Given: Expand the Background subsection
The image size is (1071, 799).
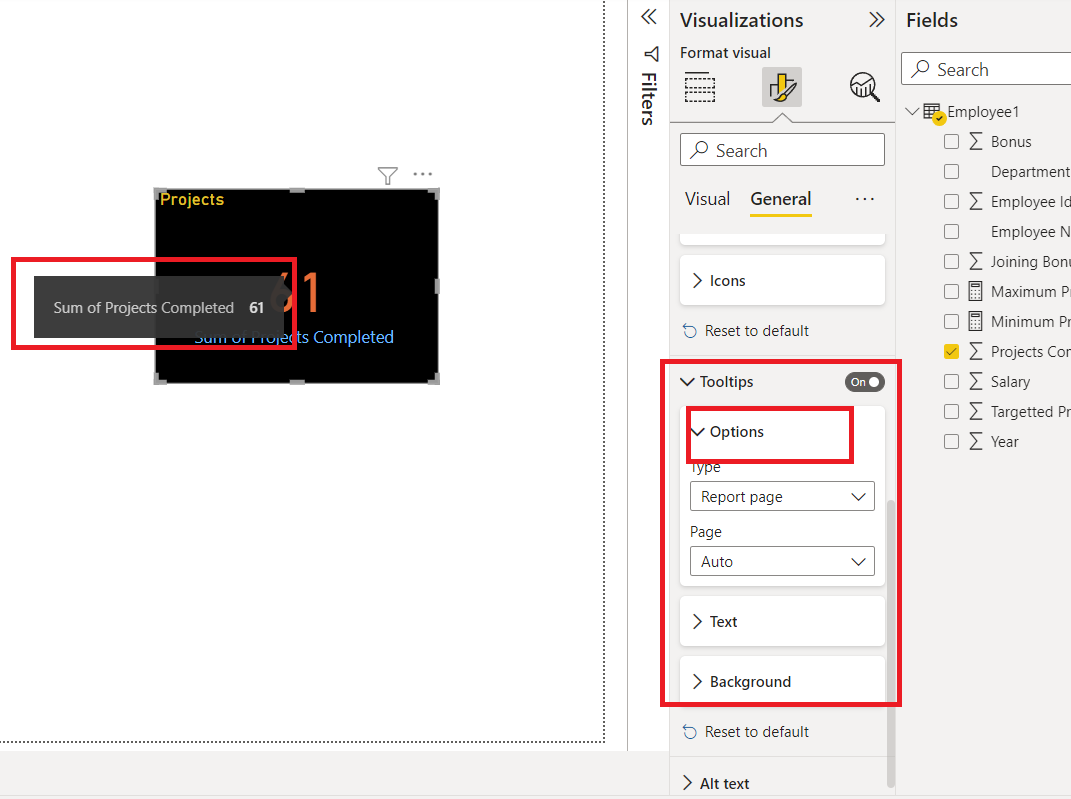Looking at the screenshot, I should tap(782, 682).
